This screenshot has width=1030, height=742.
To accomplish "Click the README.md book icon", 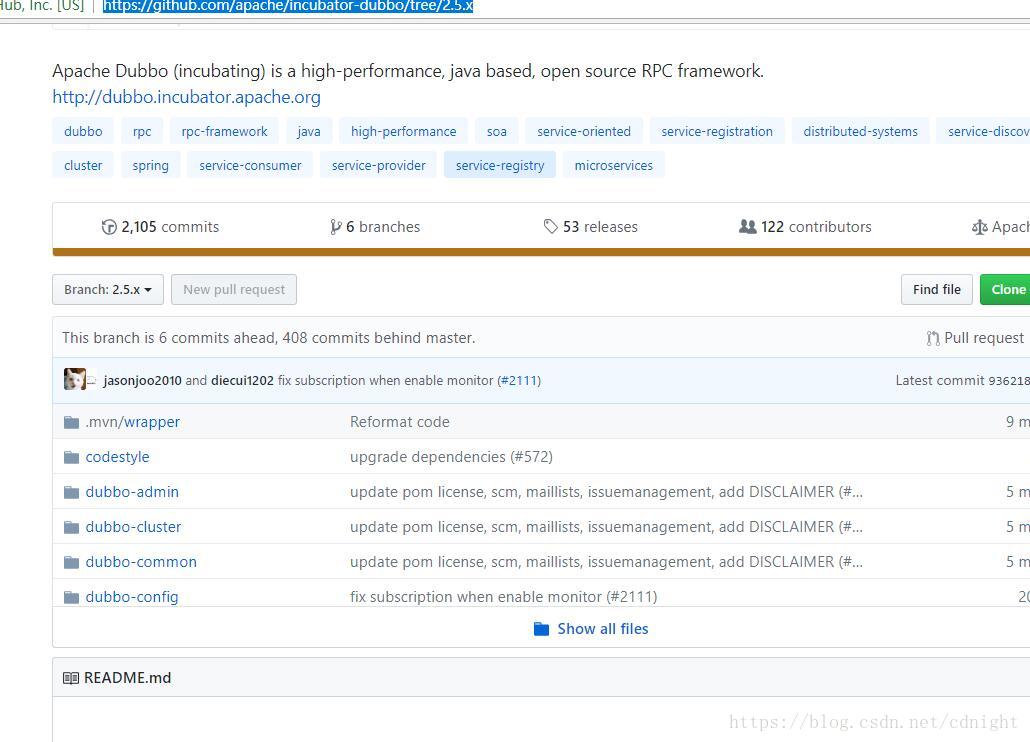I will tap(70, 678).
